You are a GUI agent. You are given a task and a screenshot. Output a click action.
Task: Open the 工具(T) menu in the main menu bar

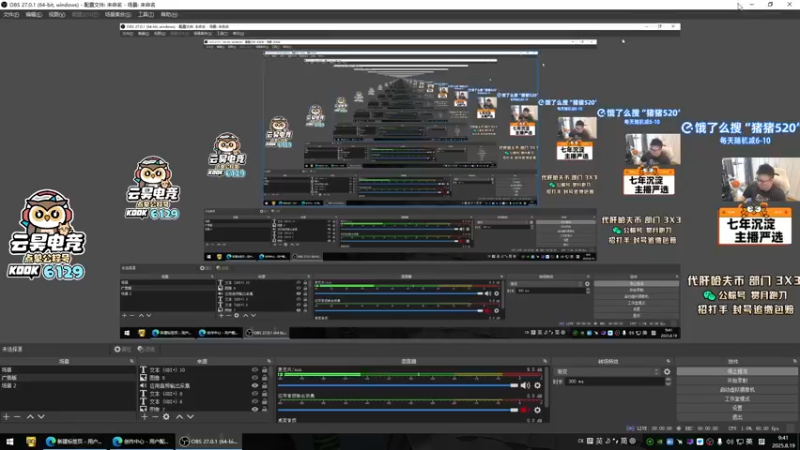[146, 15]
